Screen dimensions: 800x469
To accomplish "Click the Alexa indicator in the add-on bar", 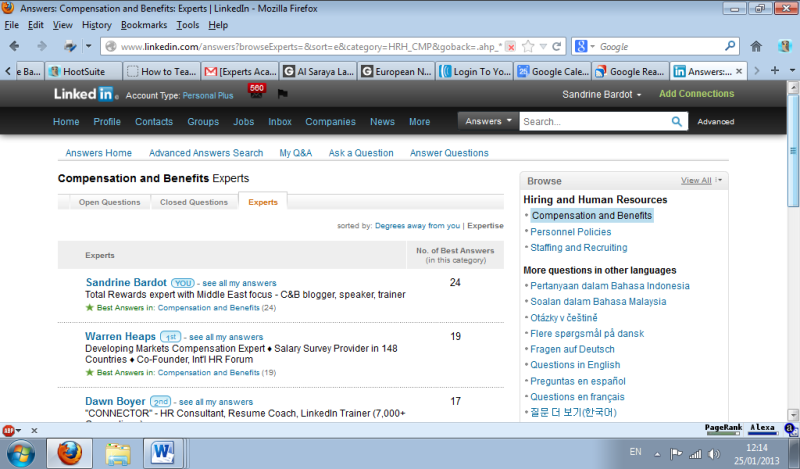I will 762,429.
